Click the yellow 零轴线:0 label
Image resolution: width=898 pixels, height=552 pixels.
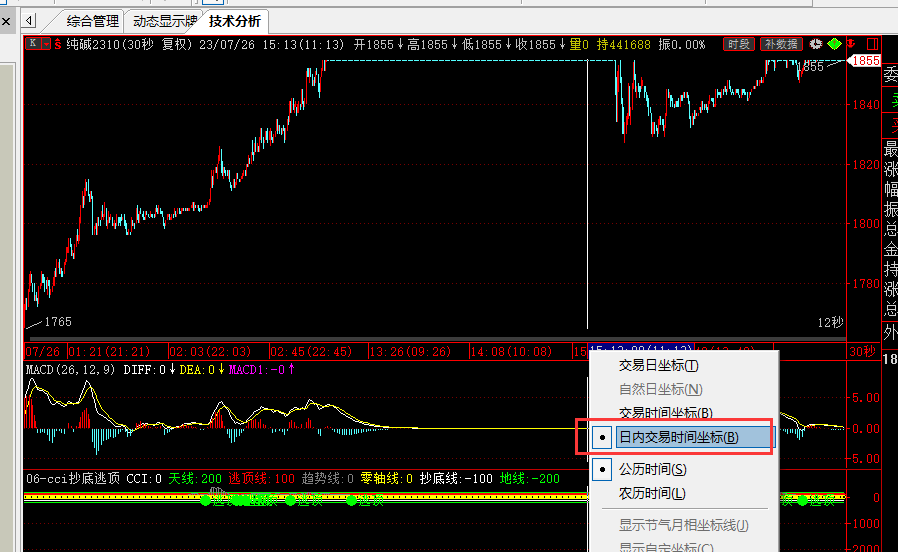387,479
